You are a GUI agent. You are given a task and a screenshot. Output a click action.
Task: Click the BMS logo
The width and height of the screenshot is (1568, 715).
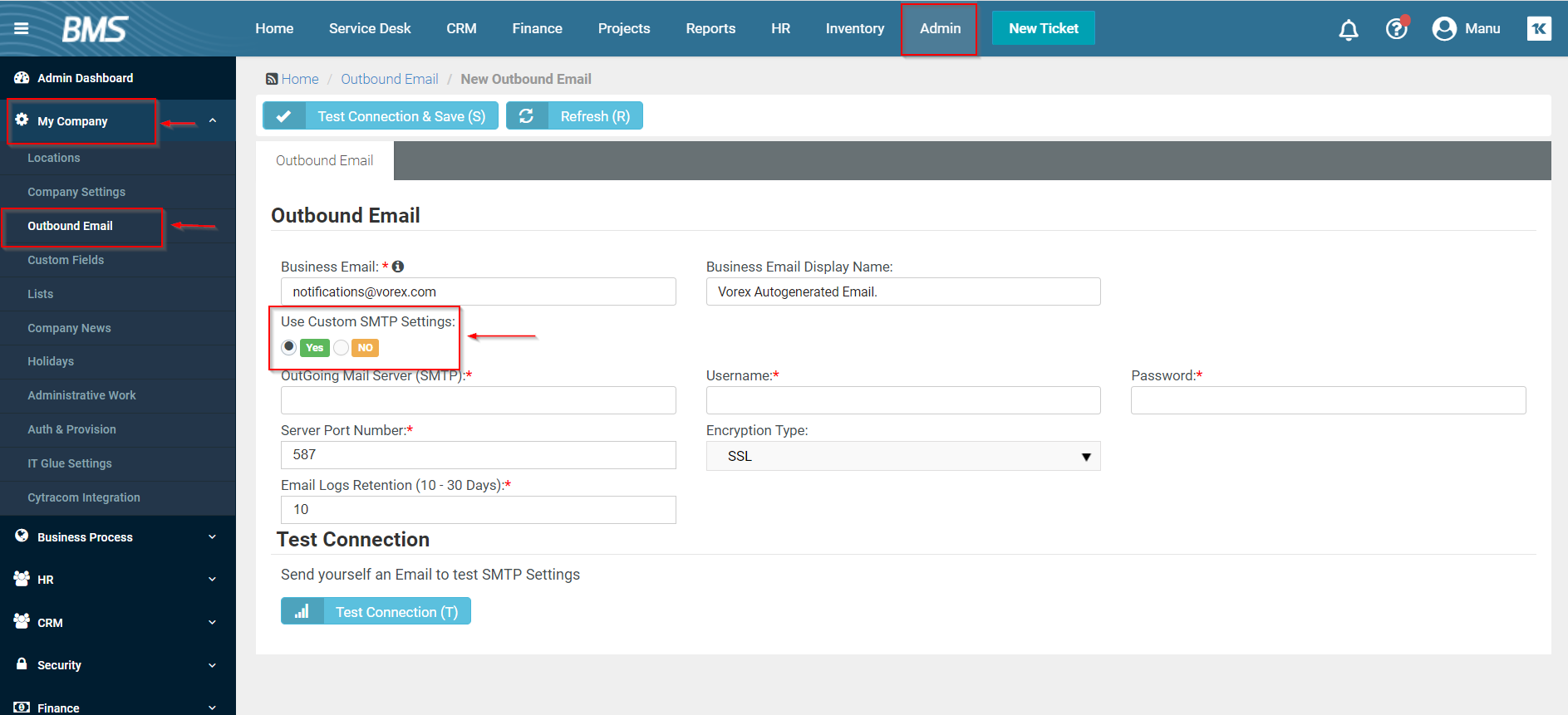95,29
